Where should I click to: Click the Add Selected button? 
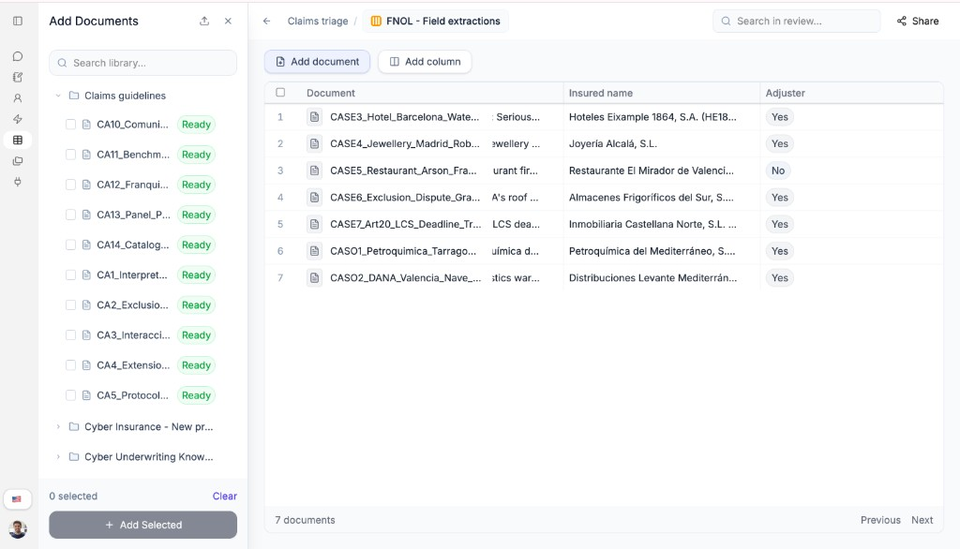[143, 525]
